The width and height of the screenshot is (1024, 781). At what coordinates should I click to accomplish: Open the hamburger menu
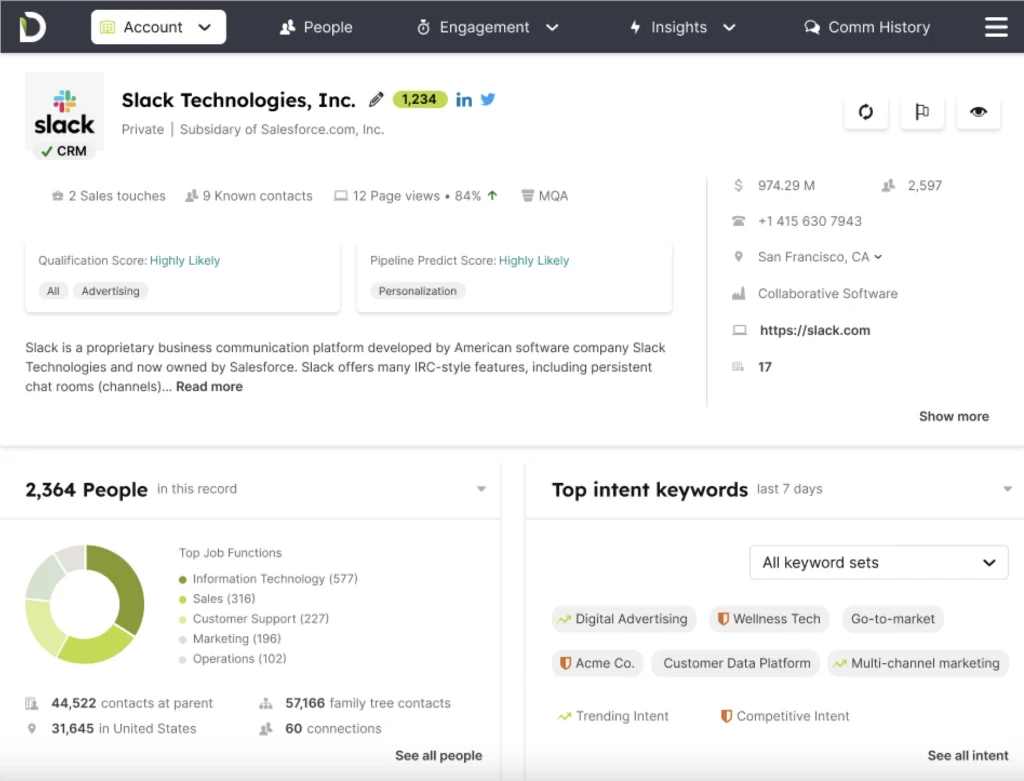point(996,27)
